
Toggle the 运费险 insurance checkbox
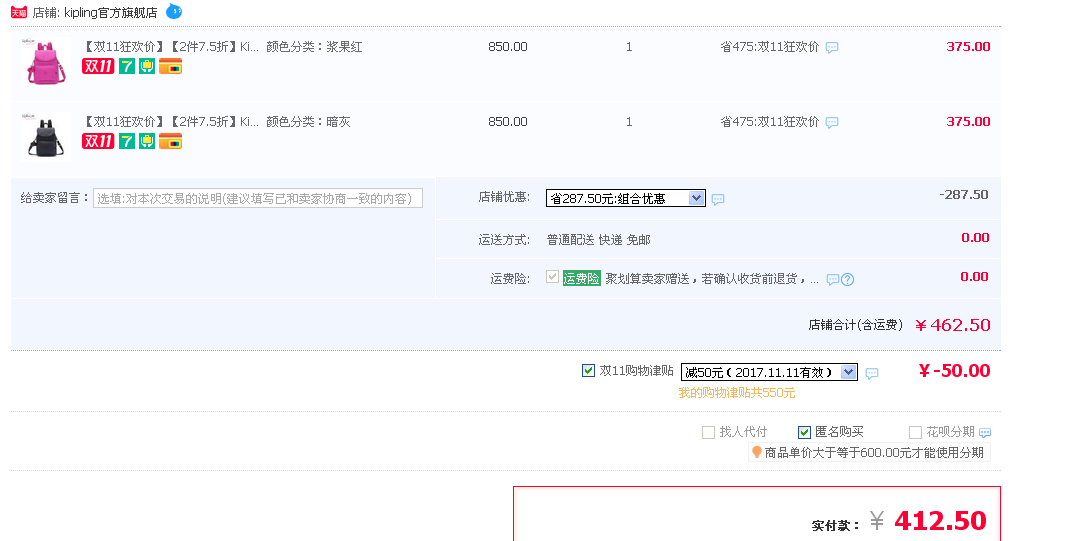[553, 277]
